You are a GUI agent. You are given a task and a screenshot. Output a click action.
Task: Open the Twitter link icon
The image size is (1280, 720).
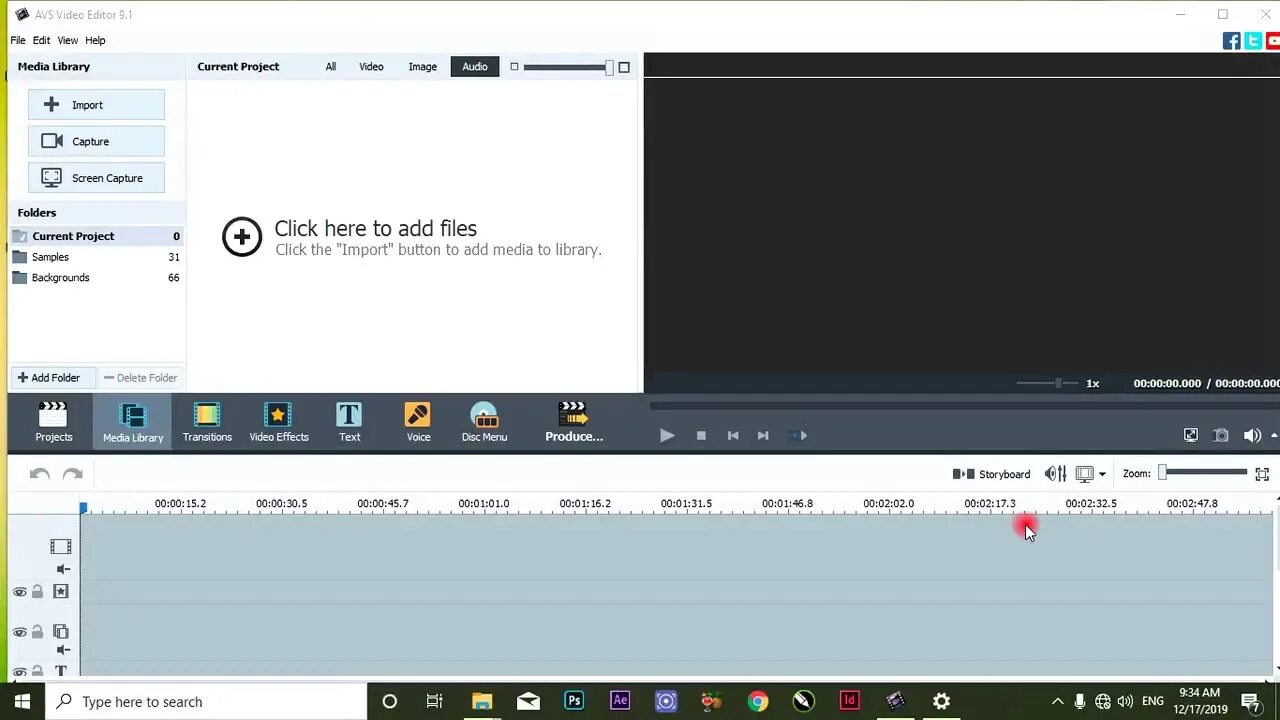click(x=1253, y=41)
